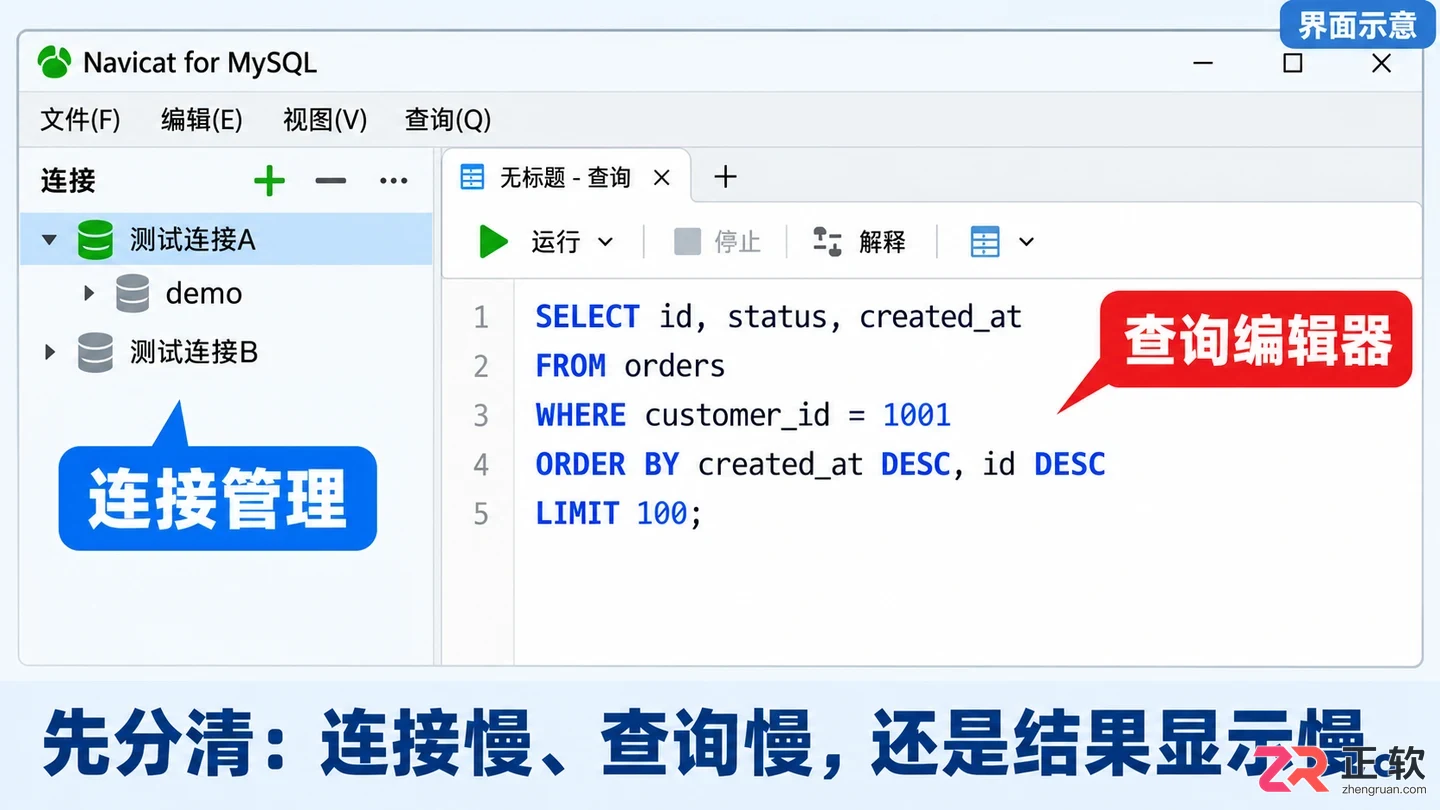Click line number 1 in gutter
This screenshot has width=1440, height=810.
pyautogui.click(x=481, y=317)
